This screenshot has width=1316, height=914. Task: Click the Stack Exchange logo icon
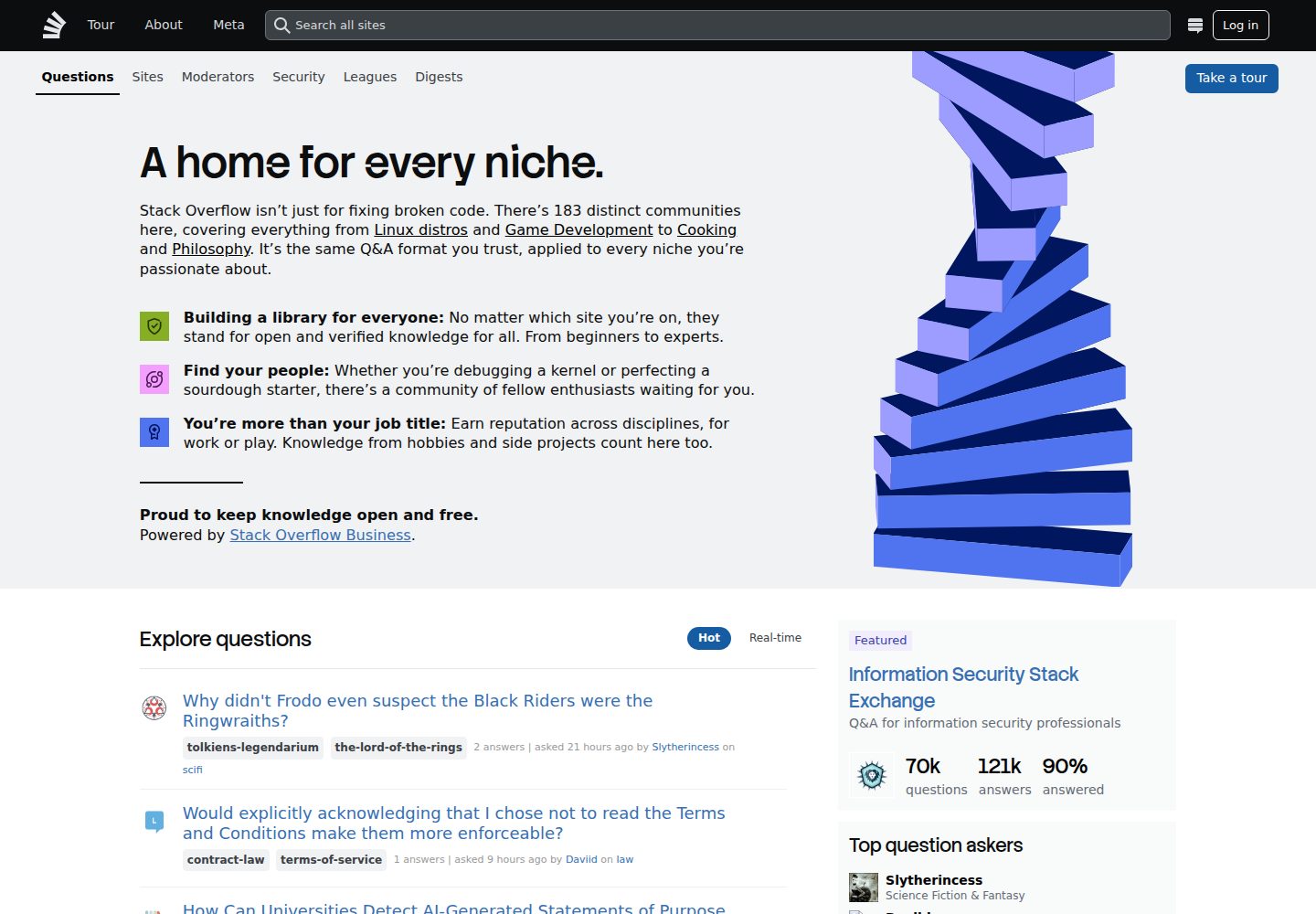54,26
